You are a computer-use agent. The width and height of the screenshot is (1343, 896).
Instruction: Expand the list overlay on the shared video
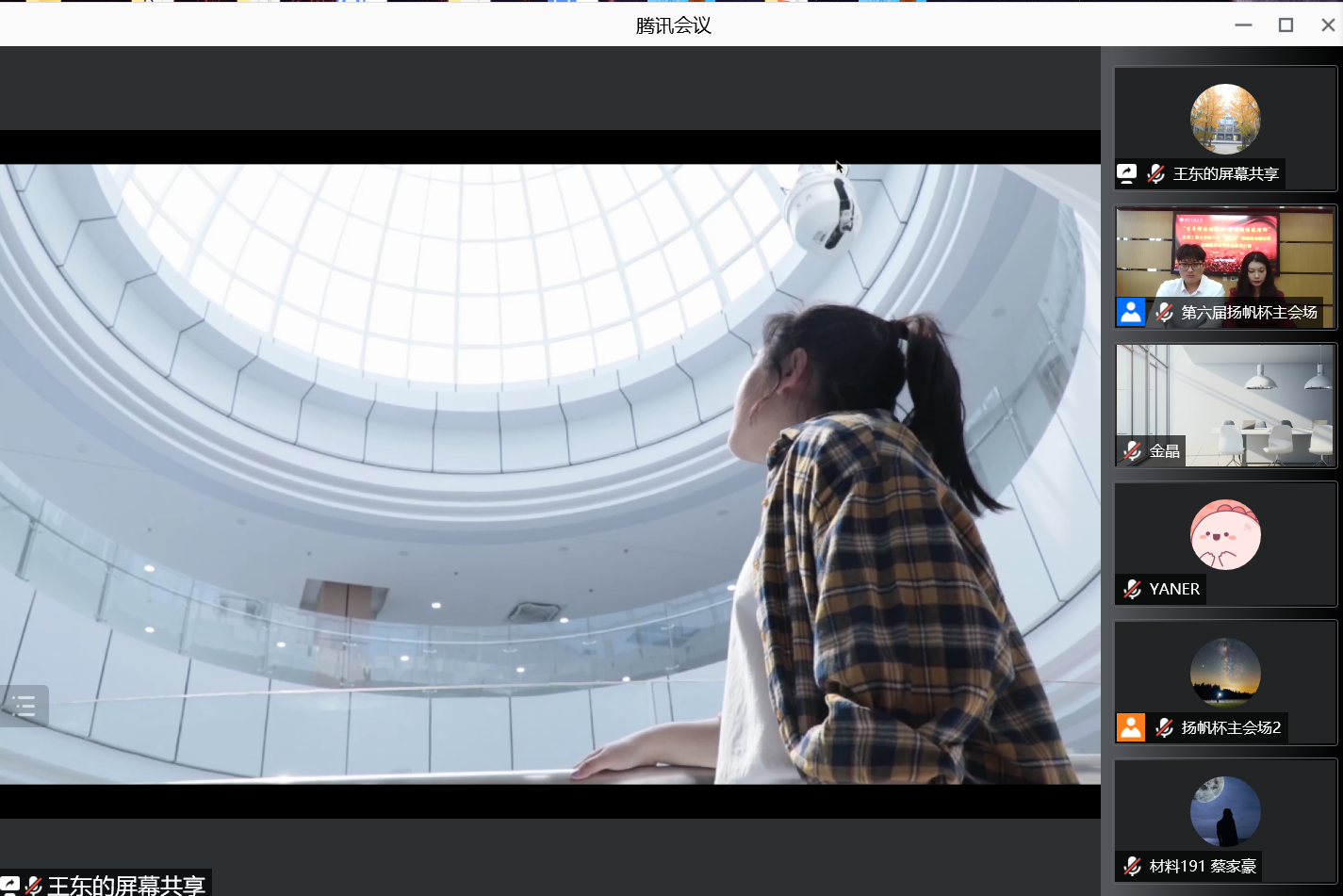click(25, 705)
